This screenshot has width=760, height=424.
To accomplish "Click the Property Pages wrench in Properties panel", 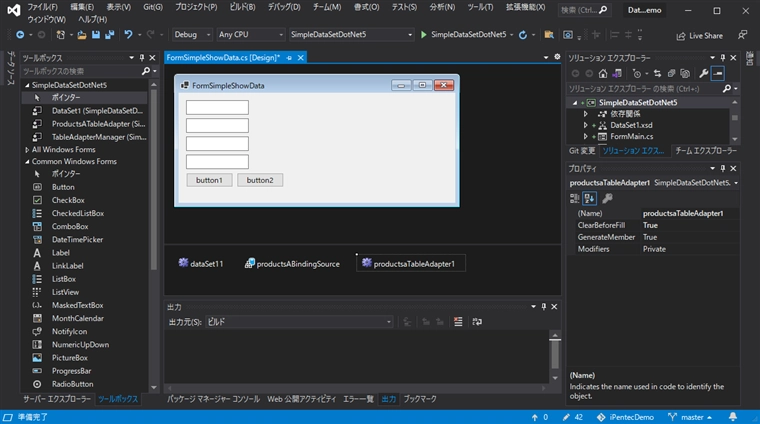I will pos(607,198).
